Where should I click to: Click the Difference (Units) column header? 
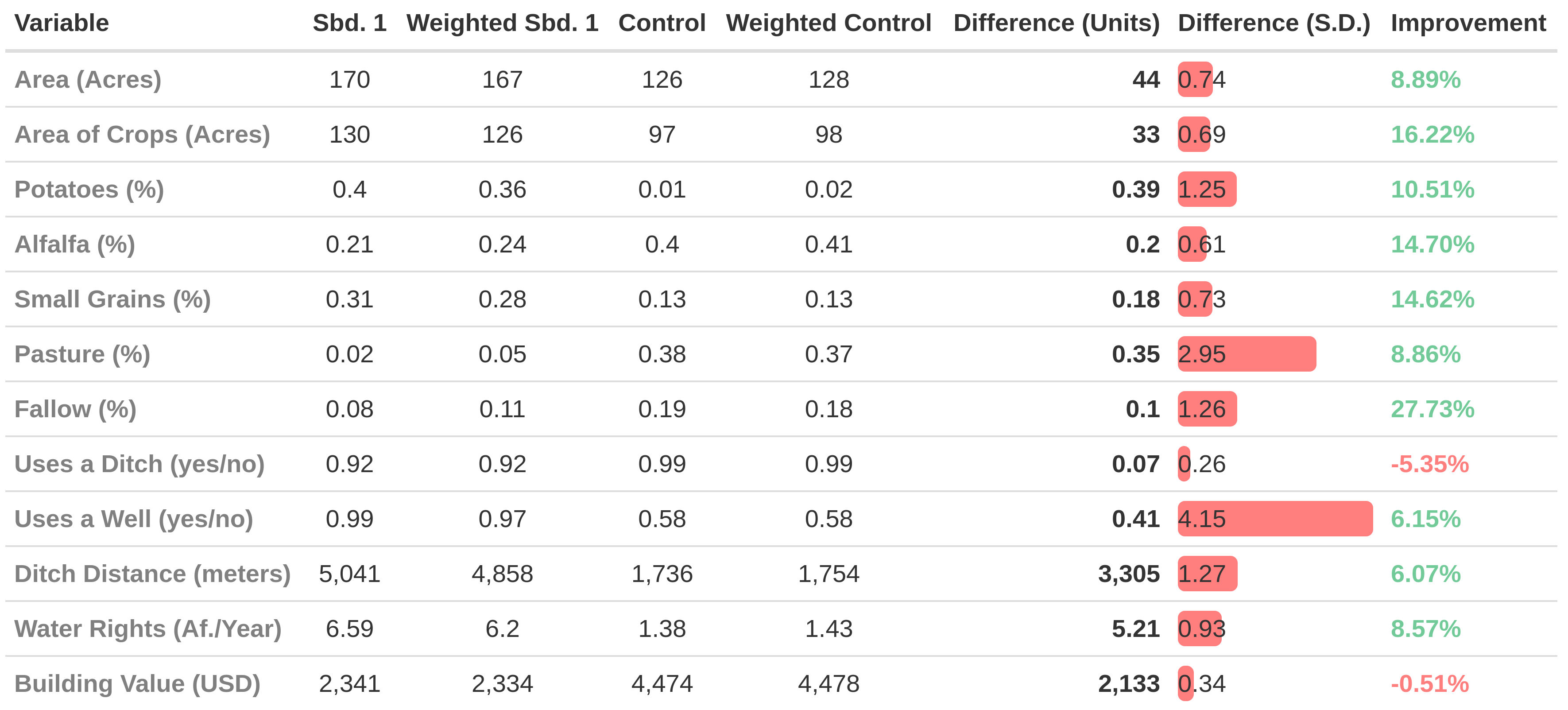click(1056, 23)
